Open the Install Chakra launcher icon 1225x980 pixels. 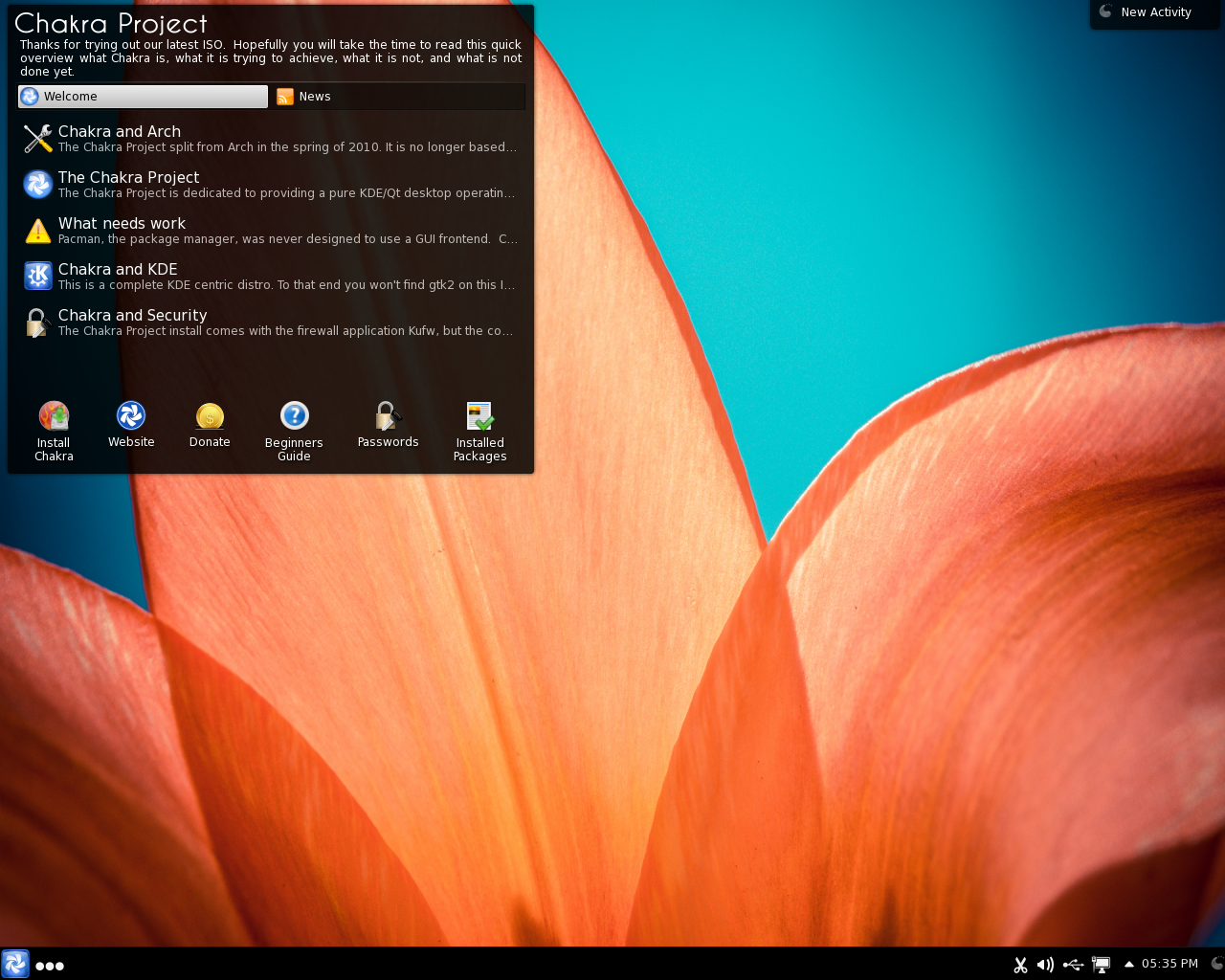[54, 416]
